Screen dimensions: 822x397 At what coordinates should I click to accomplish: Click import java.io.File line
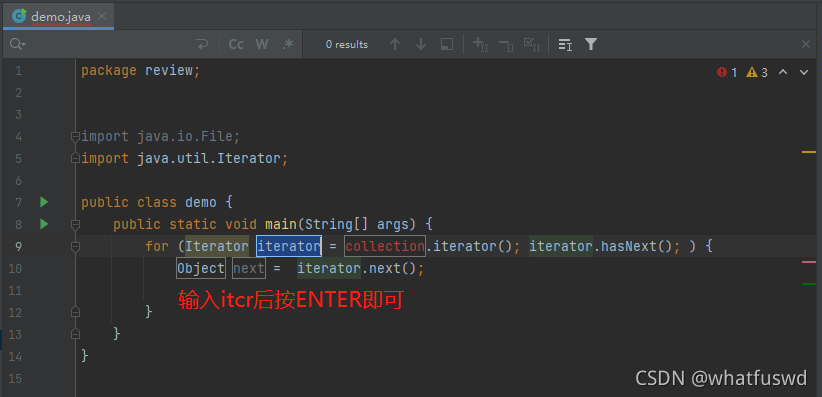point(160,137)
